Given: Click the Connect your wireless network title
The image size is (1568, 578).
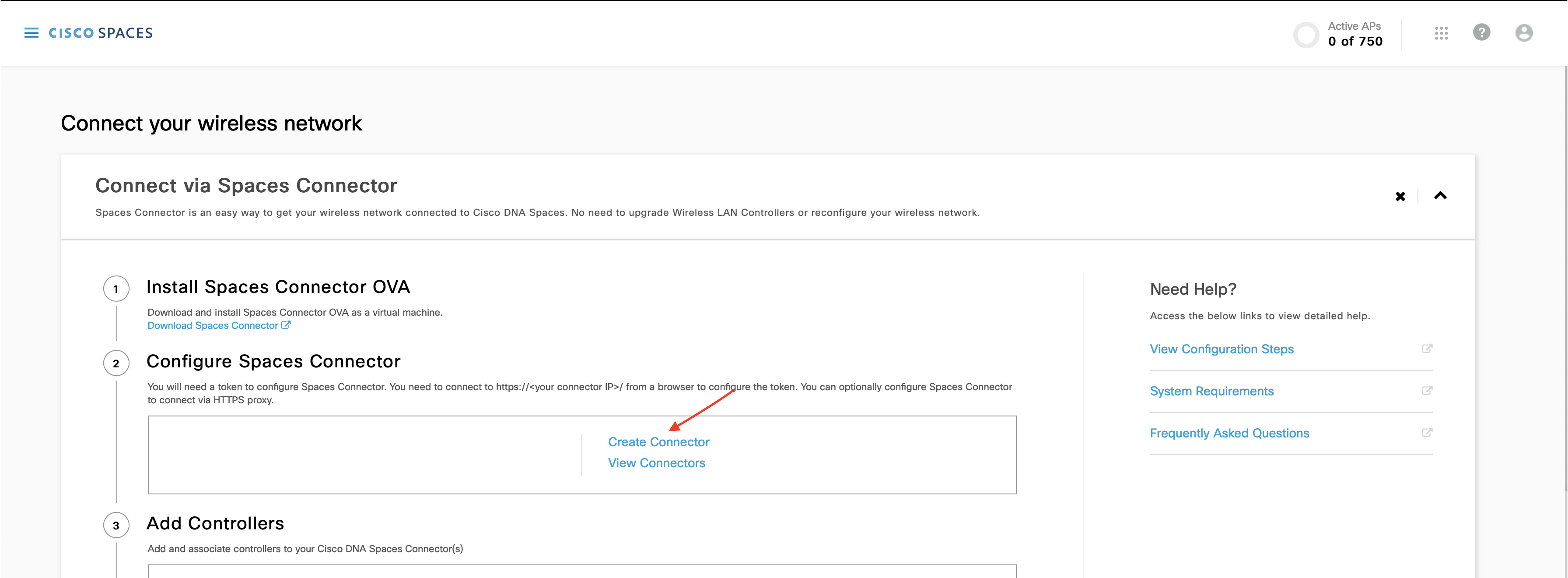Looking at the screenshot, I should coord(211,123).
